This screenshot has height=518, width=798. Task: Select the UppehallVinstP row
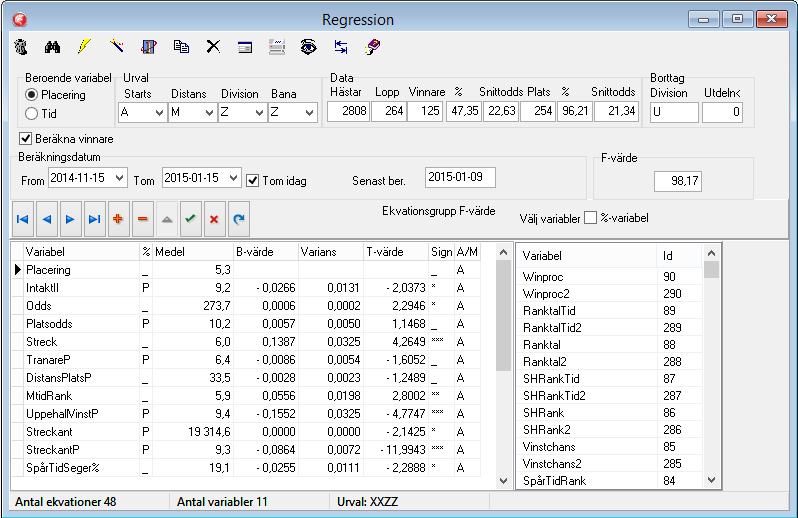[246, 414]
